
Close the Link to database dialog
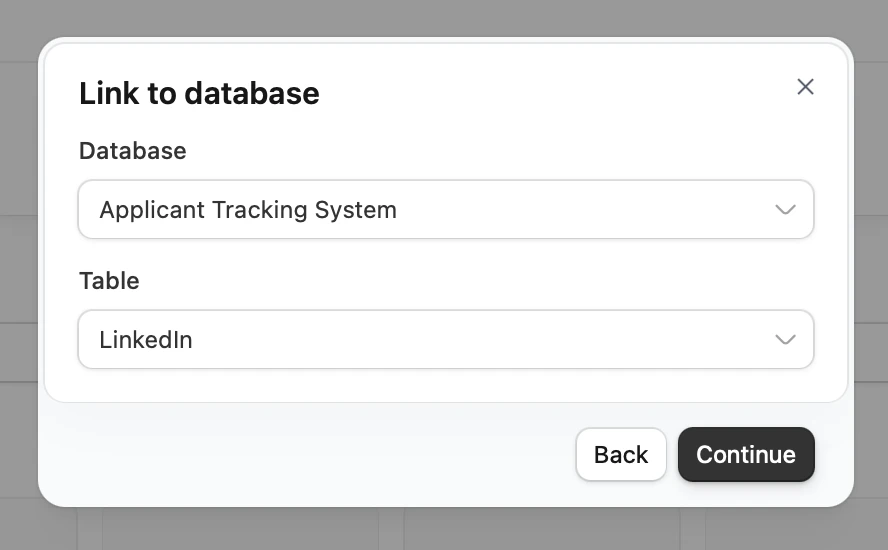805,87
